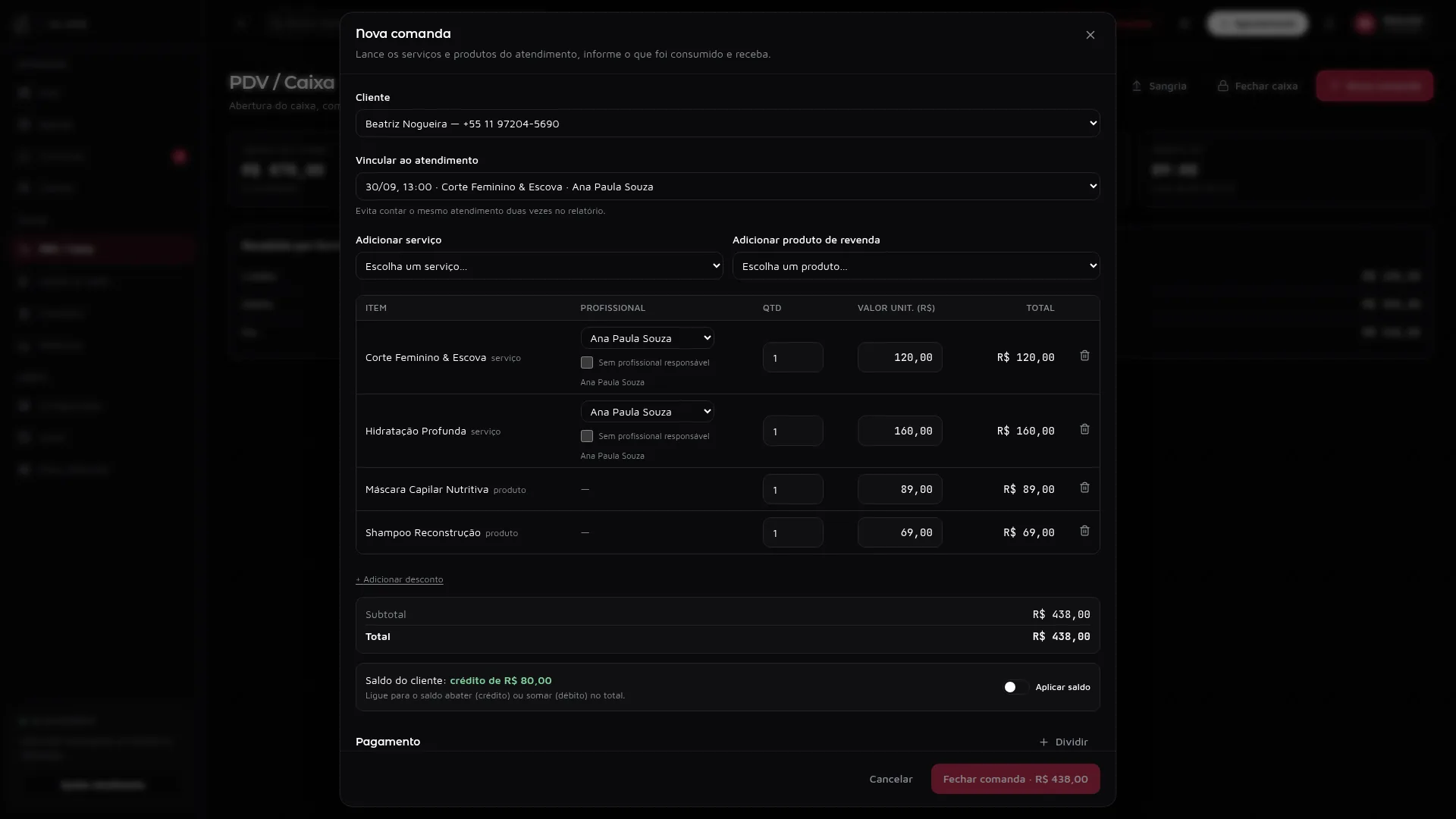Click quantity field for Máscara Capilar Nutritiva
This screenshot has width=1456, height=819.
coord(792,489)
